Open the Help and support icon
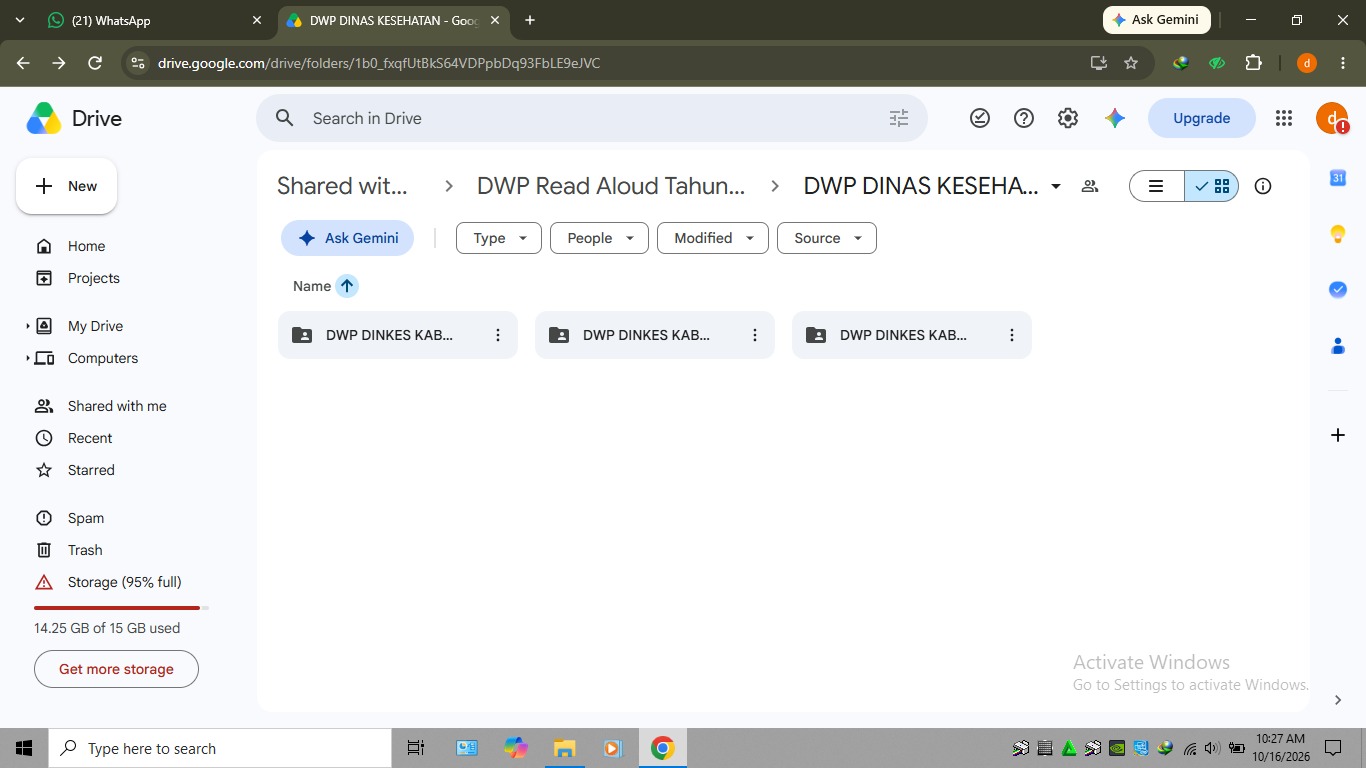Image resolution: width=1366 pixels, height=768 pixels. click(1024, 118)
